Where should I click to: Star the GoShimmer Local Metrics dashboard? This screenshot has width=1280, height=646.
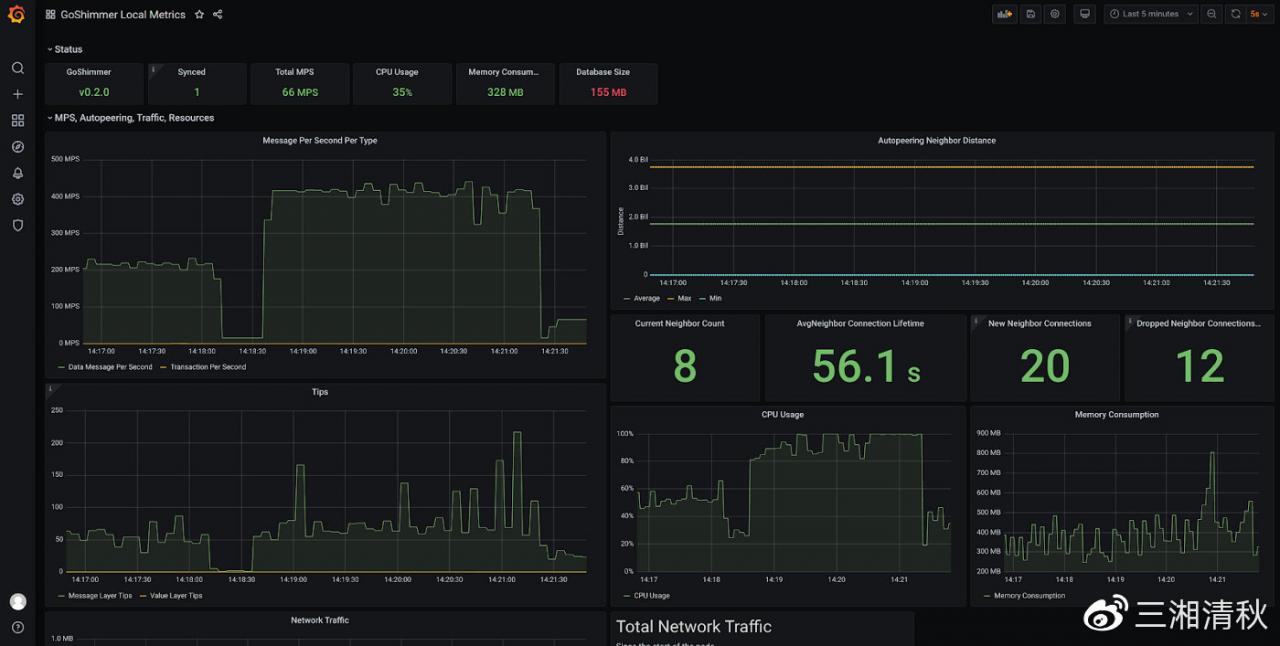coord(199,15)
